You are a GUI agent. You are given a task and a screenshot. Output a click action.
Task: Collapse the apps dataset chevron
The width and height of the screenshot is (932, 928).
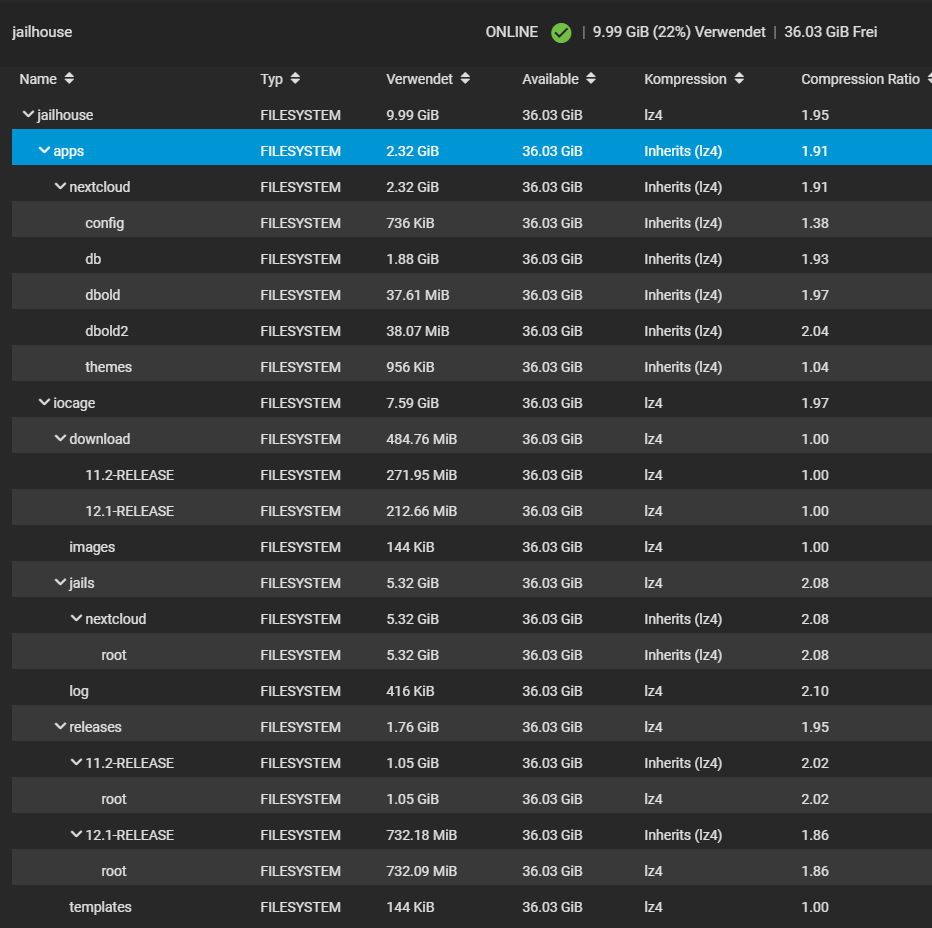(44, 150)
